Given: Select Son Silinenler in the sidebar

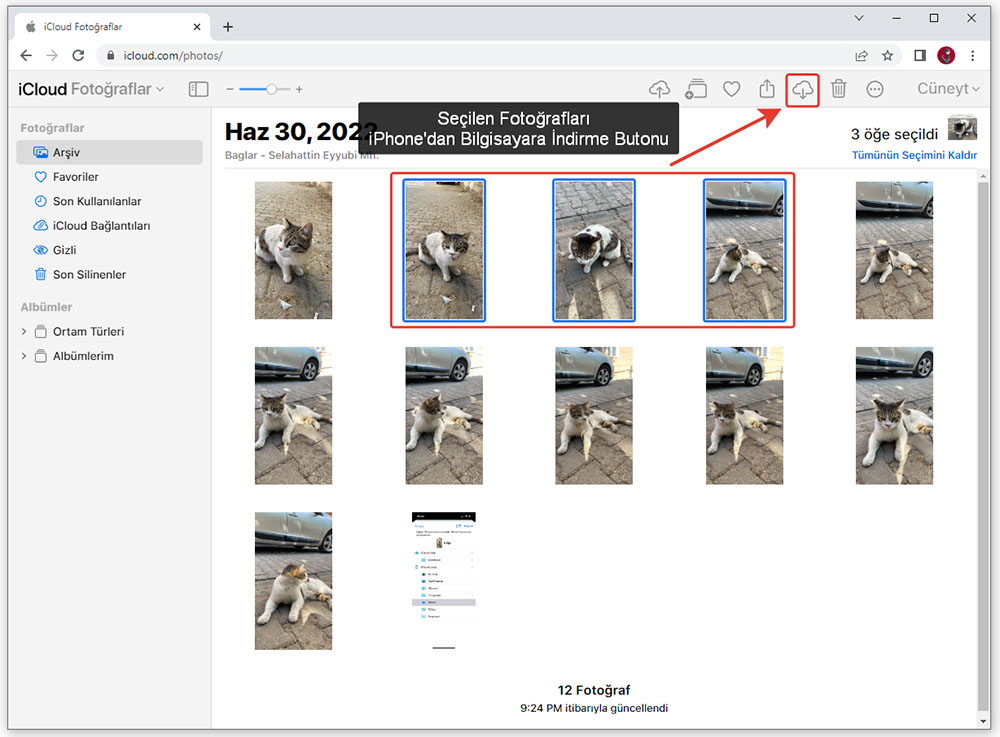Looking at the screenshot, I should click(89, 275).
